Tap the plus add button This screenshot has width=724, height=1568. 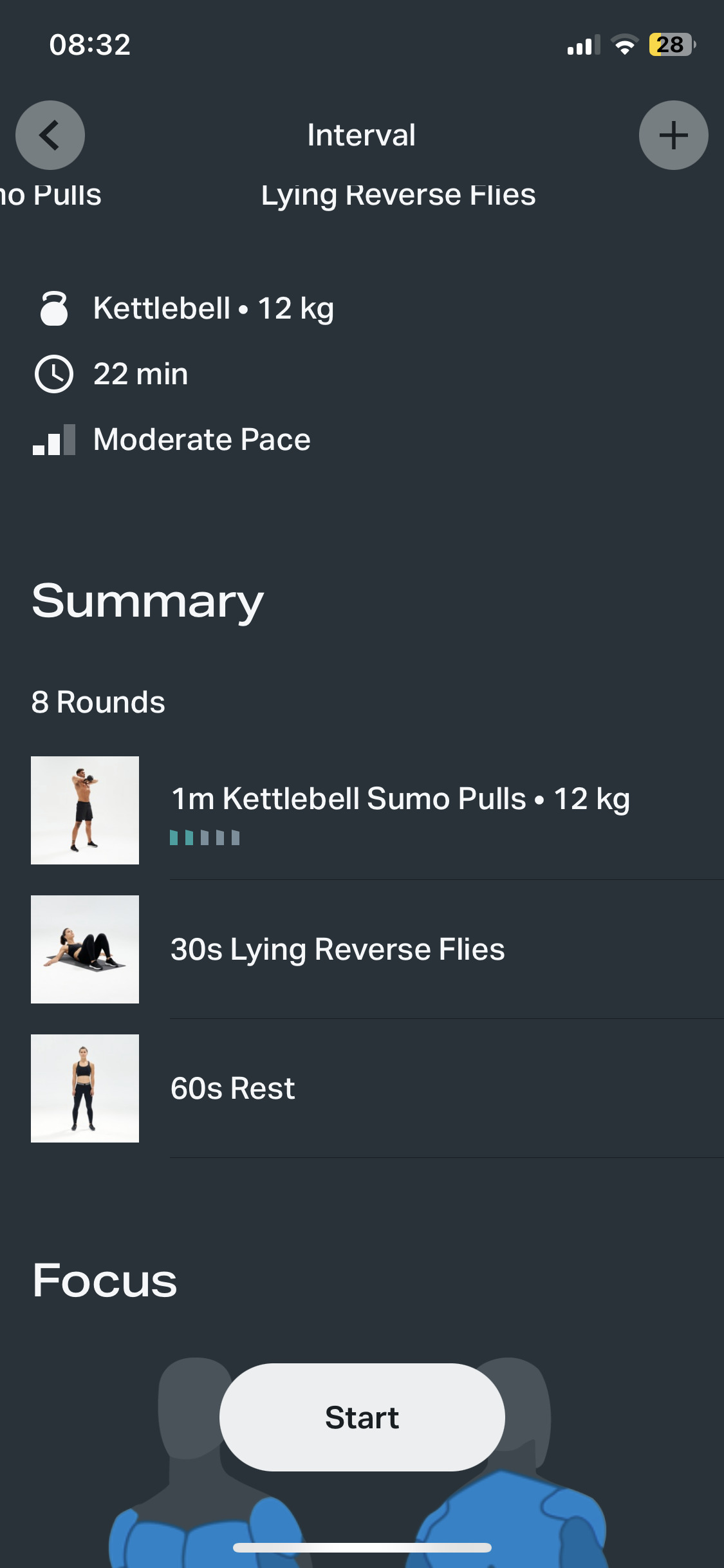pyautogui.click(x=673, y=135)
